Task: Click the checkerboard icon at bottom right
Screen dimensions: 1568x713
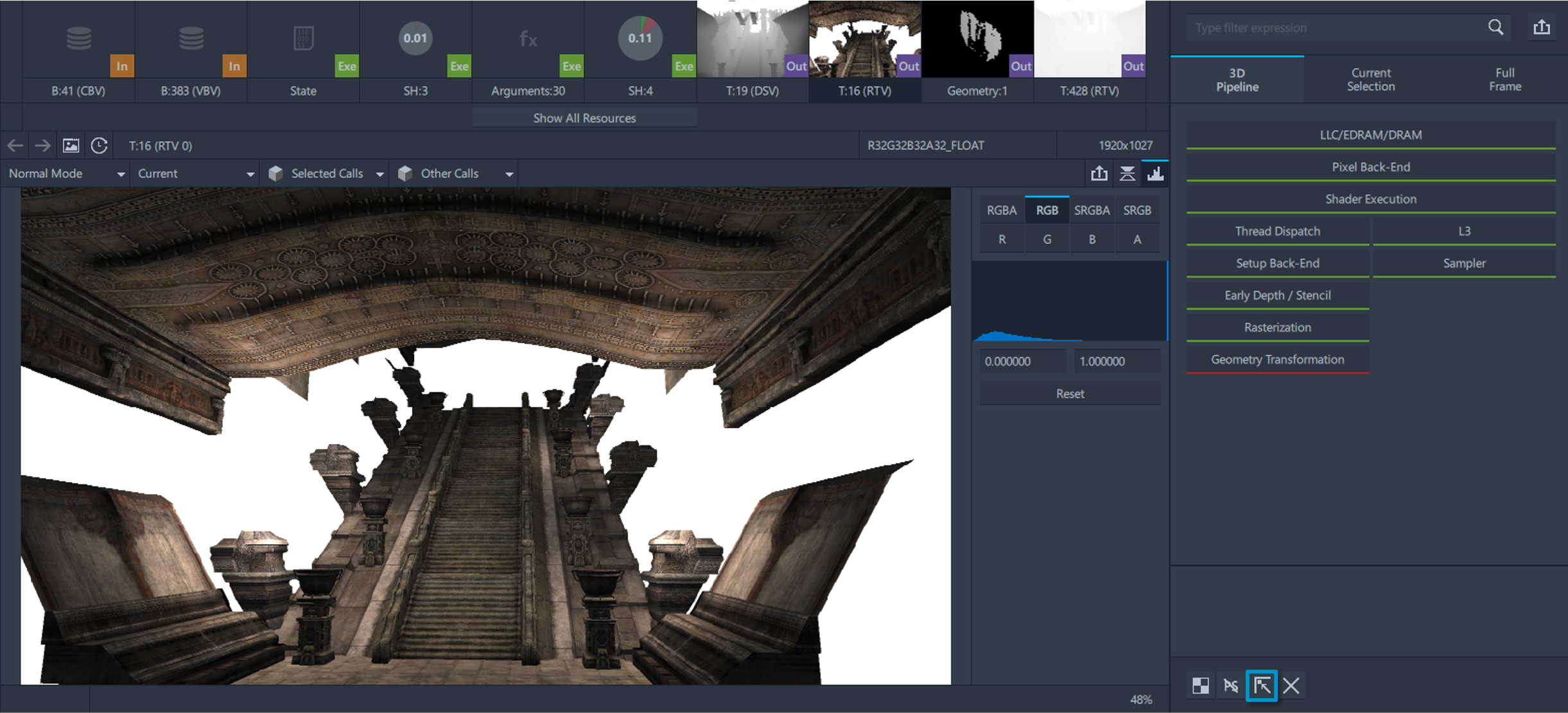Action: pyautogui.click(x=1200, y=685)
